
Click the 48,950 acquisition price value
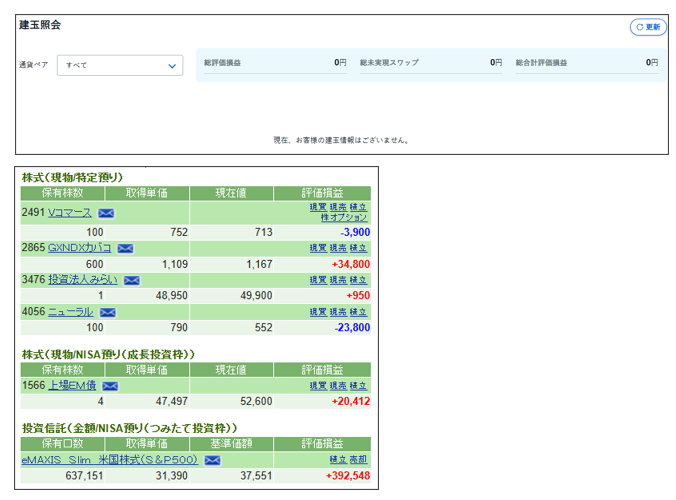click(x=172, y=296)
